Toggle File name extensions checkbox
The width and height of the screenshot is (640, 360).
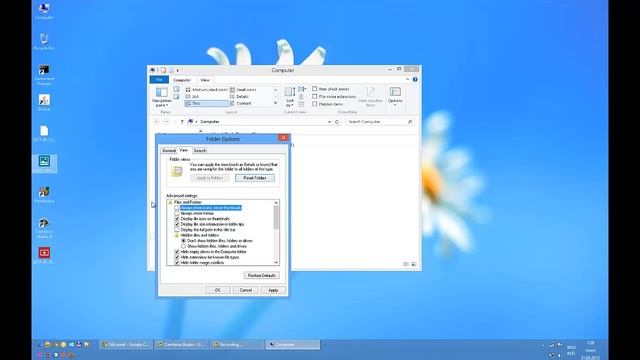[315, 96]
